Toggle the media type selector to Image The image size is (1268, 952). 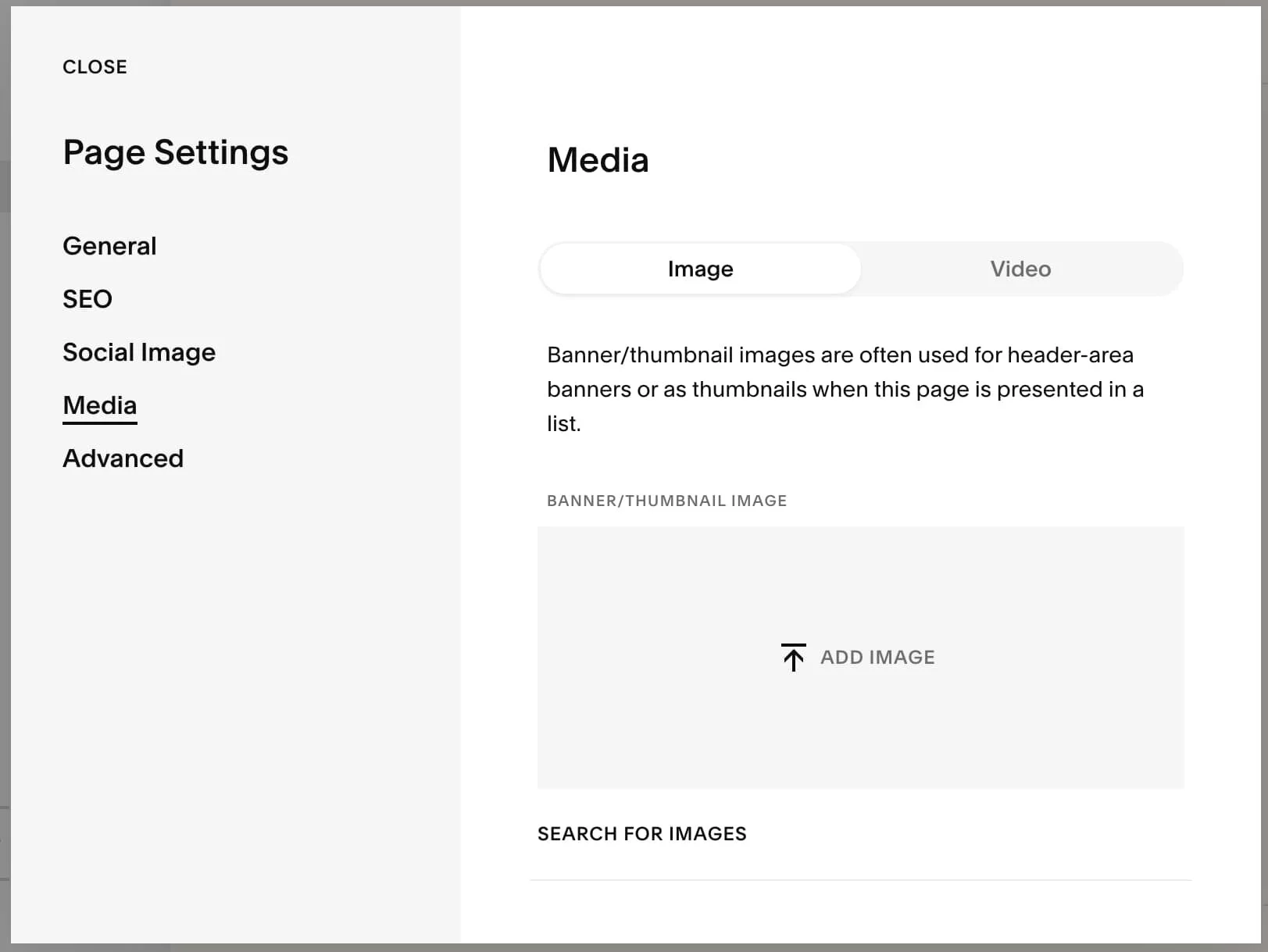699,268
